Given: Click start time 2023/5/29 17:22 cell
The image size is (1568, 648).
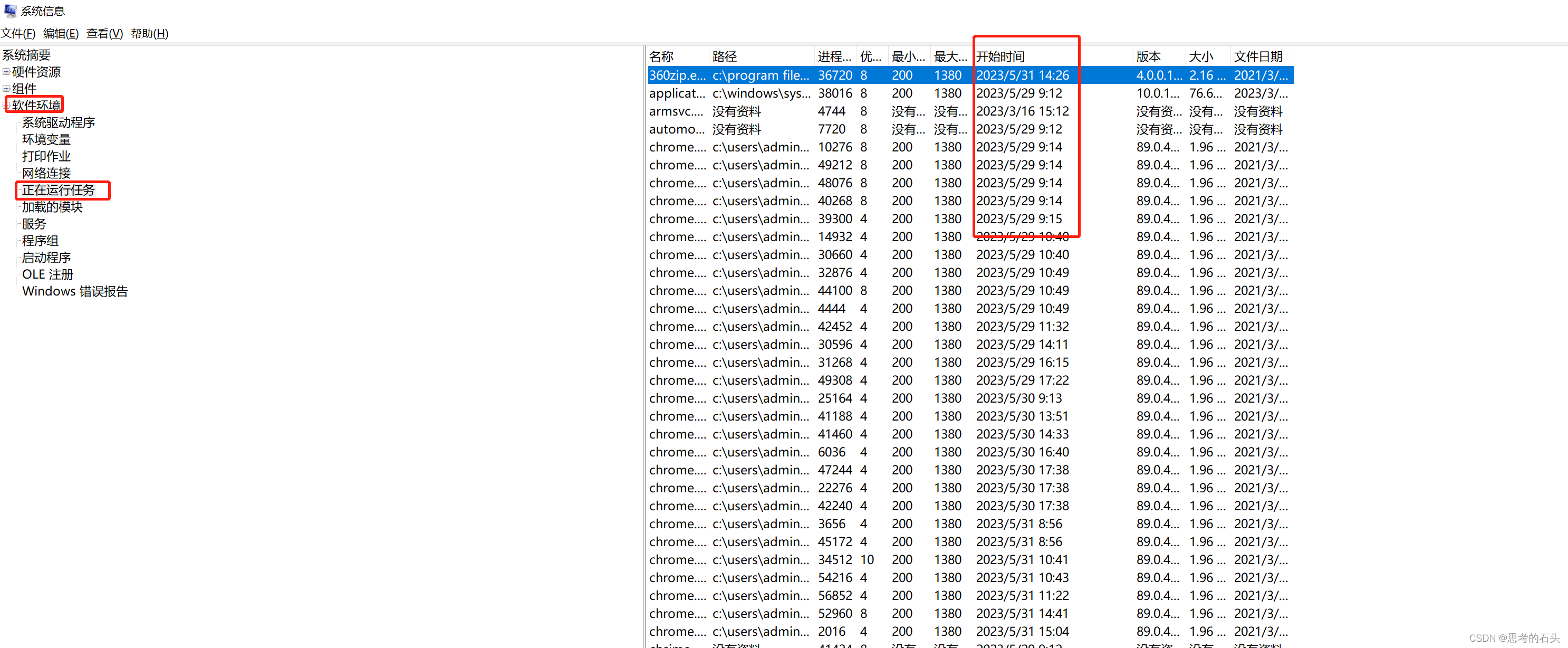Looking at the screenshot, I should point(1023,380).
